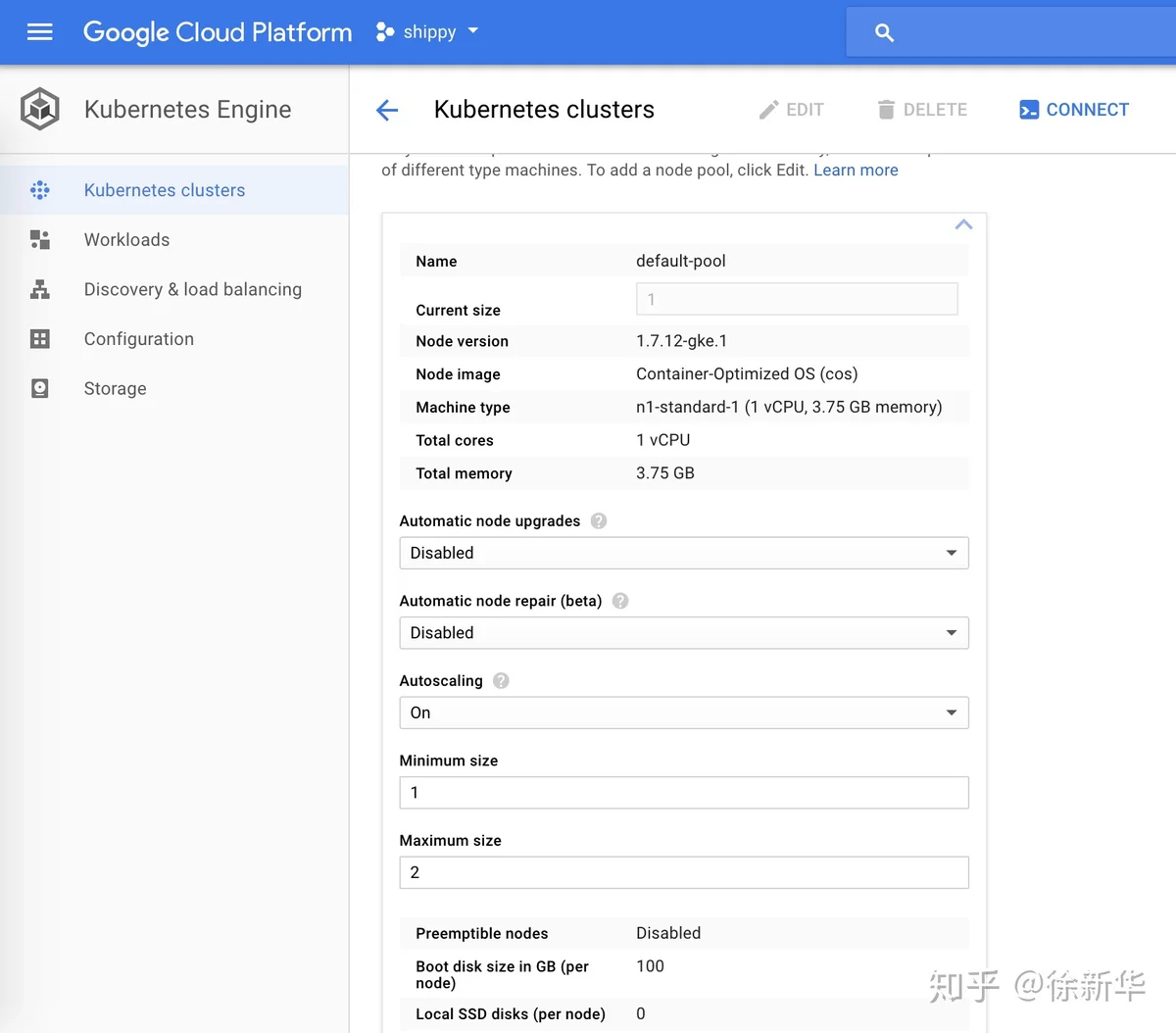Image resolution: width=1176 pixels, height=1033 pixels.
Task: Click the search magnifier icon
Action: (x=884, y=33)
